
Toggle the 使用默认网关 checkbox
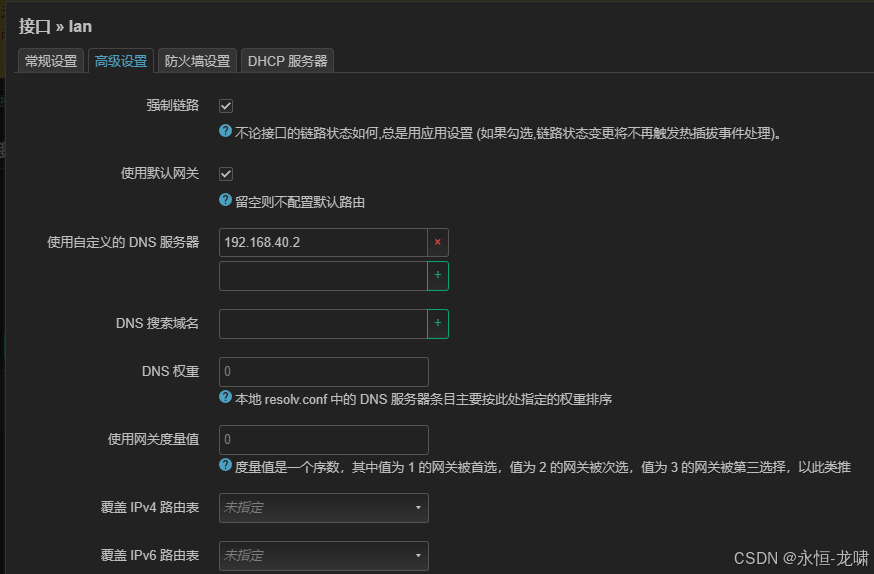coord(226,174)
